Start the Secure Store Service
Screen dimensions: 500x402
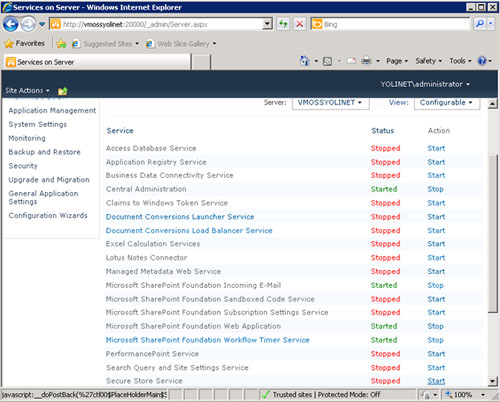pyautogui.click(x=436, y=381)
